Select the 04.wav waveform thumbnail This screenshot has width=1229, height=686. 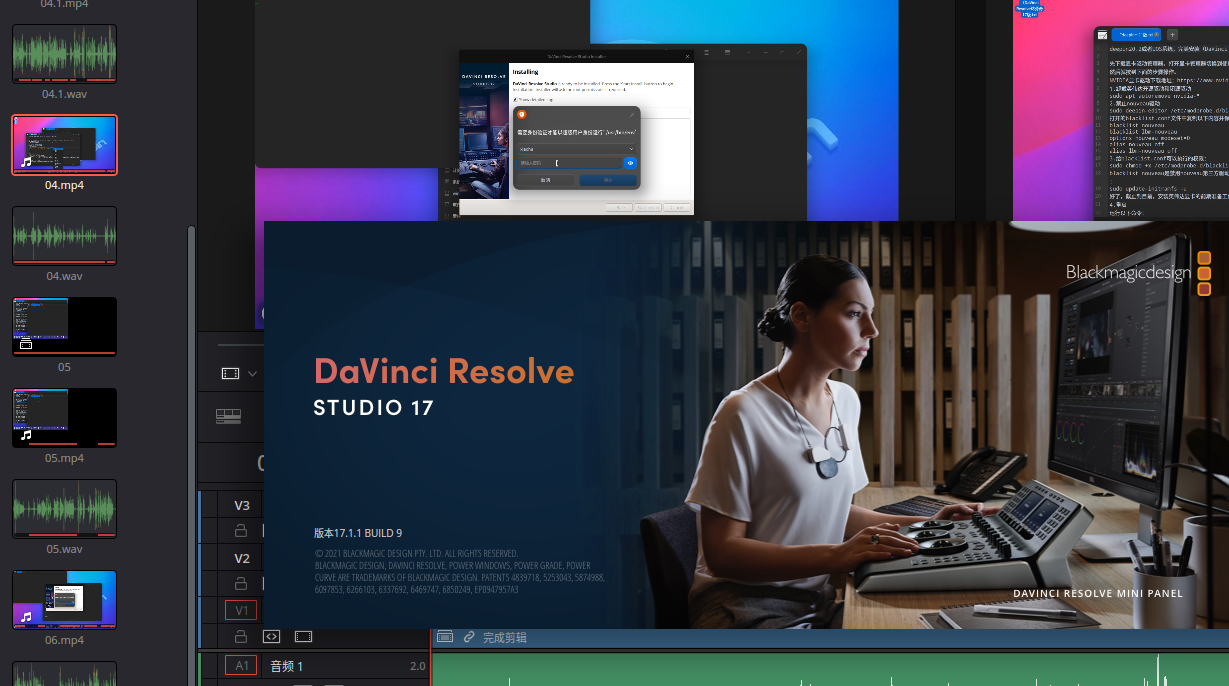click(64, 236)
